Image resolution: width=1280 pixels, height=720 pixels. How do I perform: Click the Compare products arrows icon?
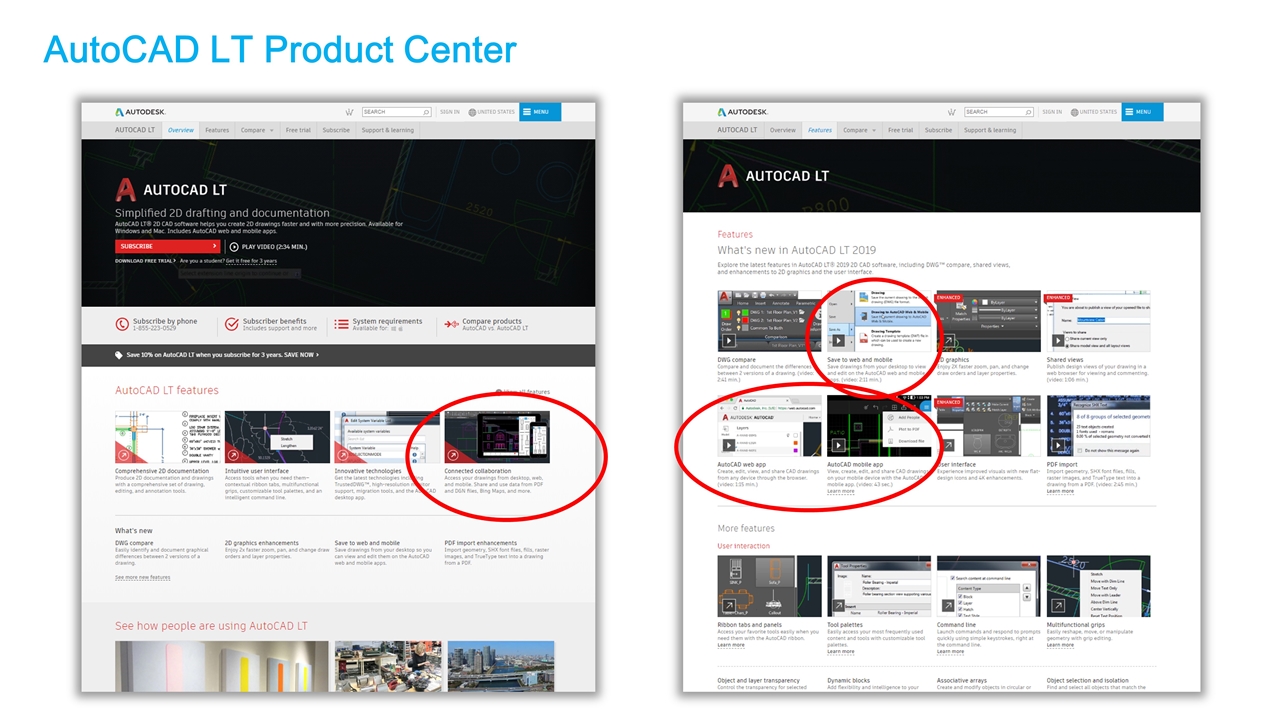coord(452,324)
